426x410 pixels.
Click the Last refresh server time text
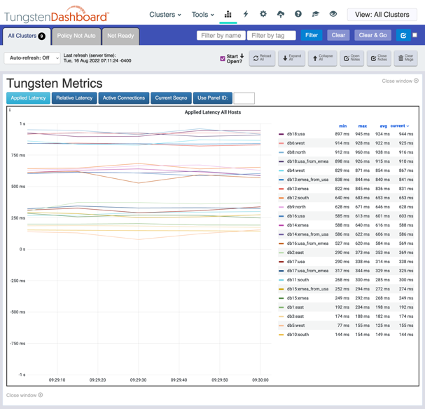97,58
